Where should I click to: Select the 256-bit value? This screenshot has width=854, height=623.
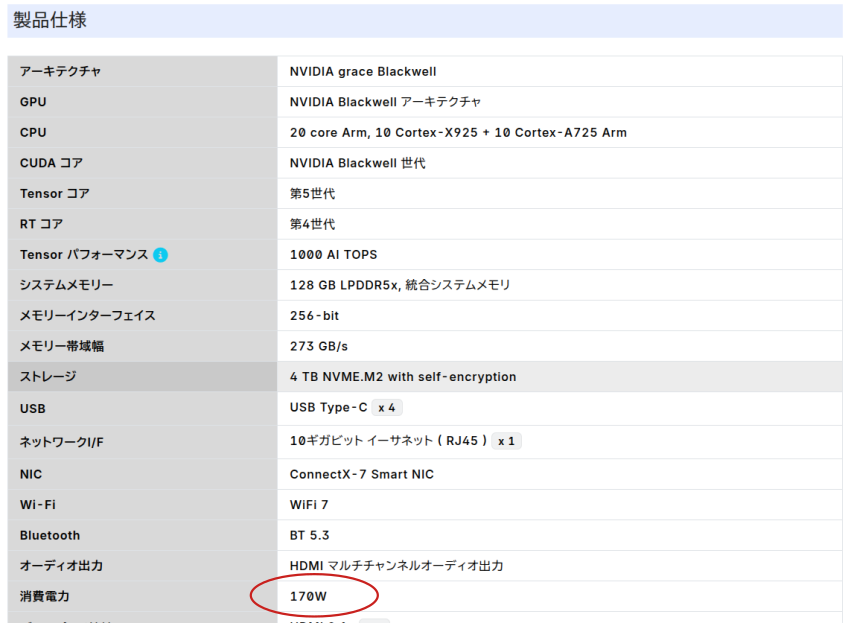pyautogui.click(x=314, y=315)
